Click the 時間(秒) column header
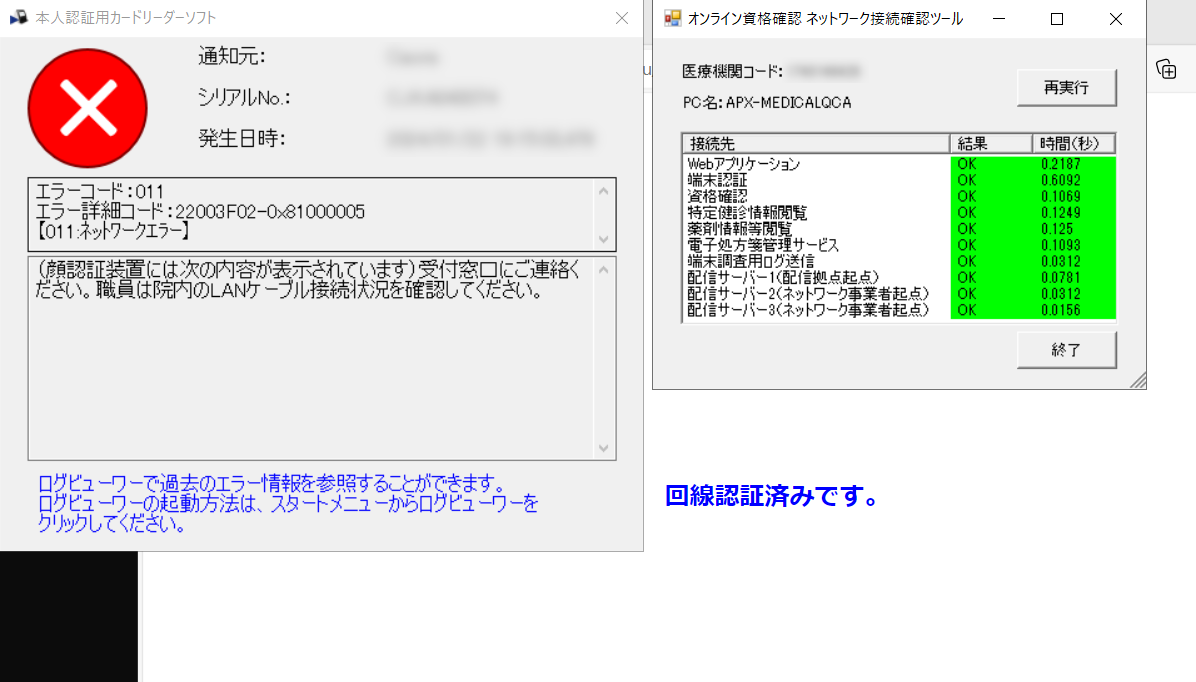The height and width of the screenshot is (682, 1196). point(1073,143)
